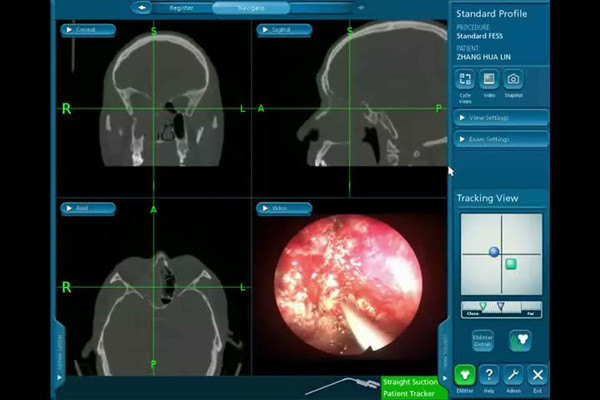
Task: Click the Close-Far distance slider
Action: tap(501, 308)
